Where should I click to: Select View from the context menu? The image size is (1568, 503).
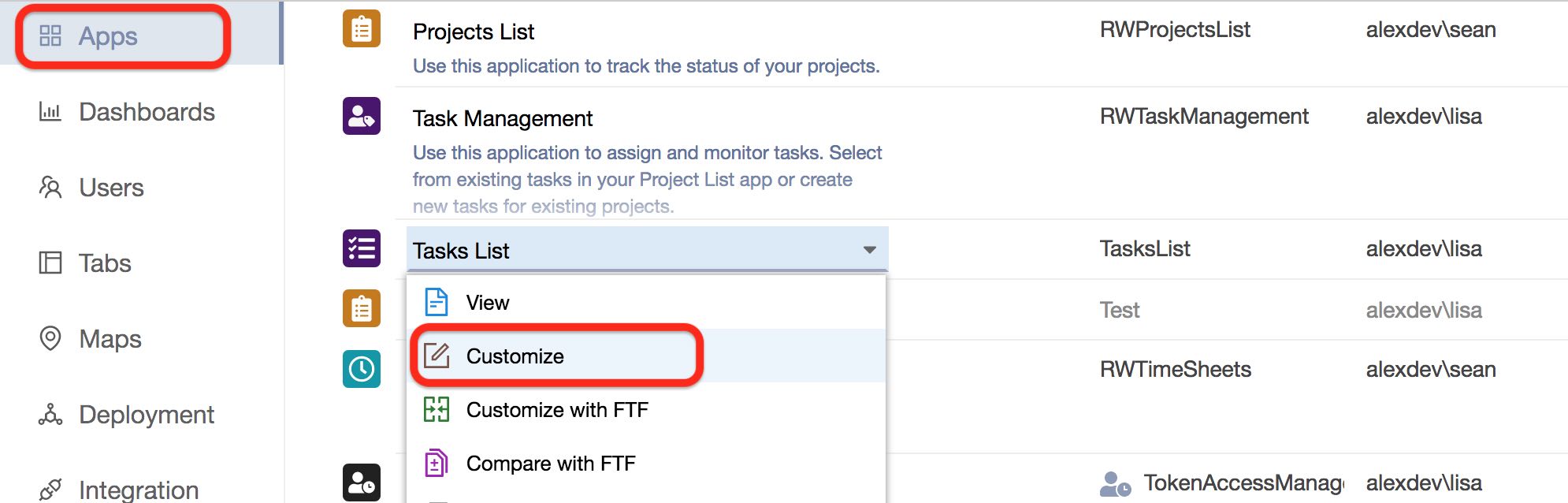pos(488,303)
